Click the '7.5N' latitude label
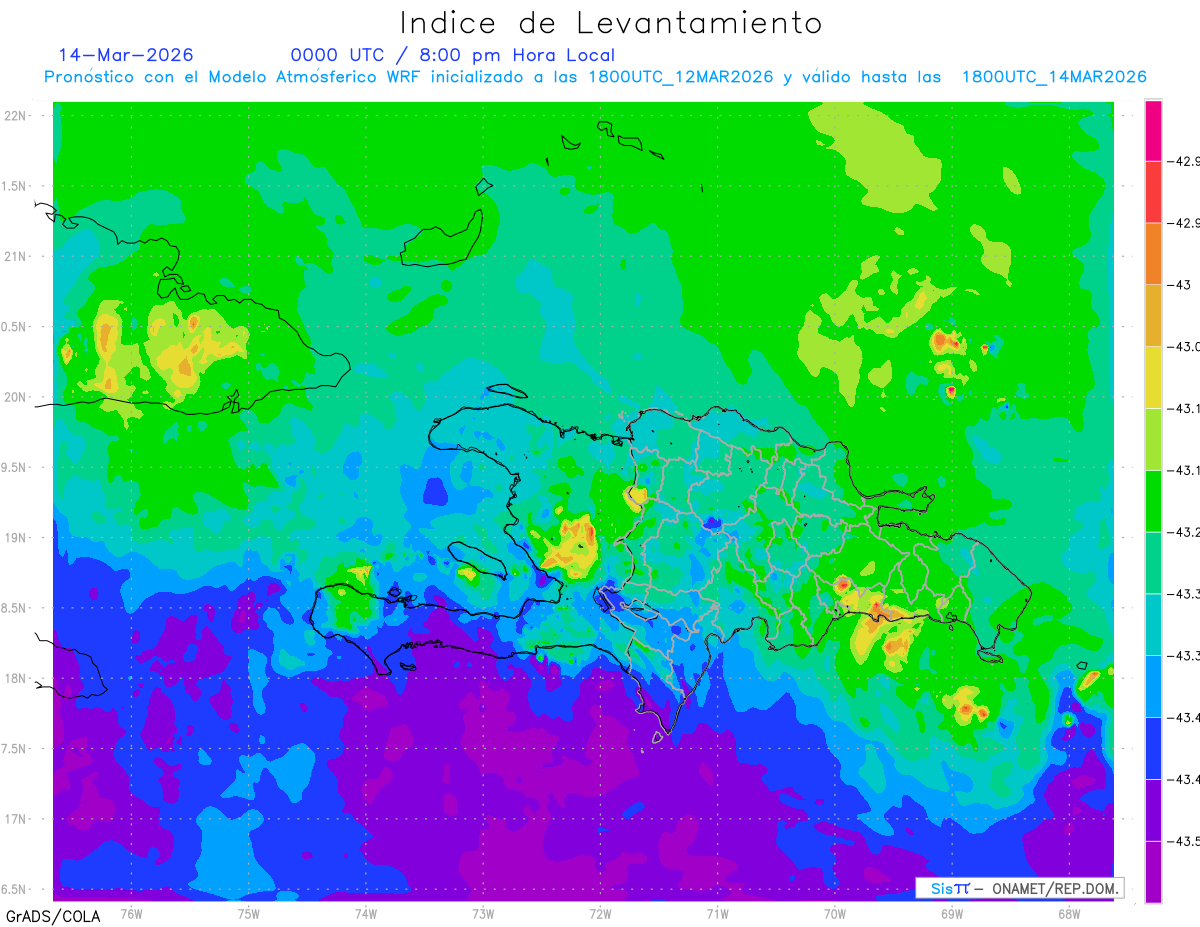This screenshot has height=927, width=1200. [x=15, y=749]
